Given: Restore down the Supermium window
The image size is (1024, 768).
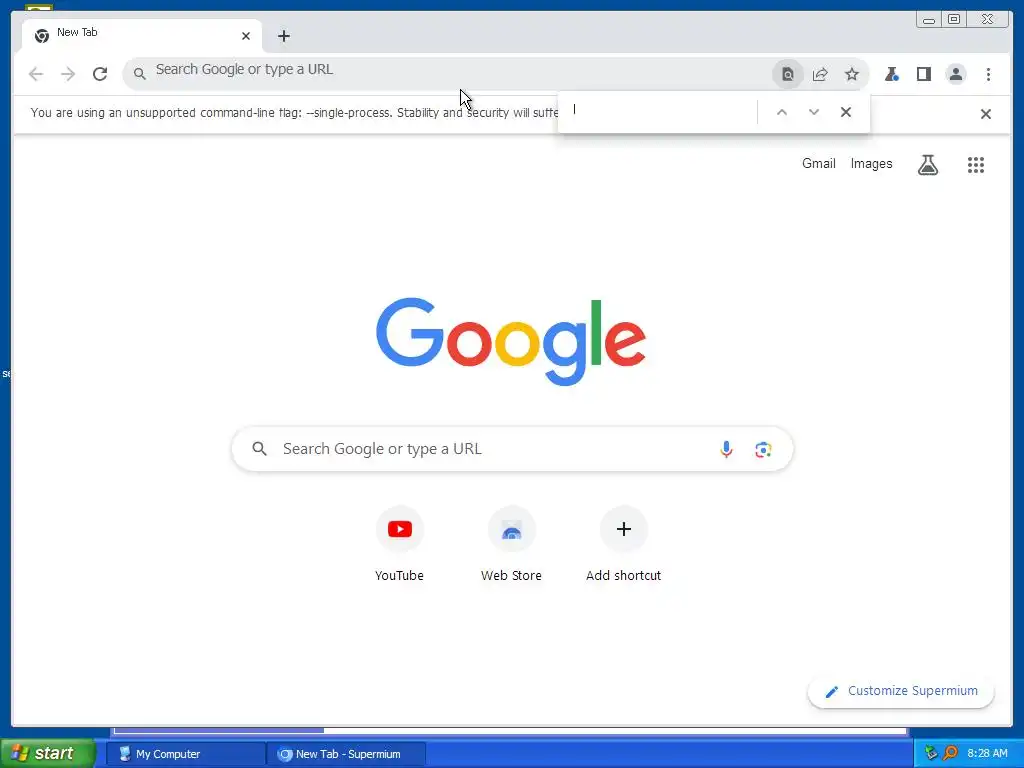Looking at the screenshot, I should (953, 20).
